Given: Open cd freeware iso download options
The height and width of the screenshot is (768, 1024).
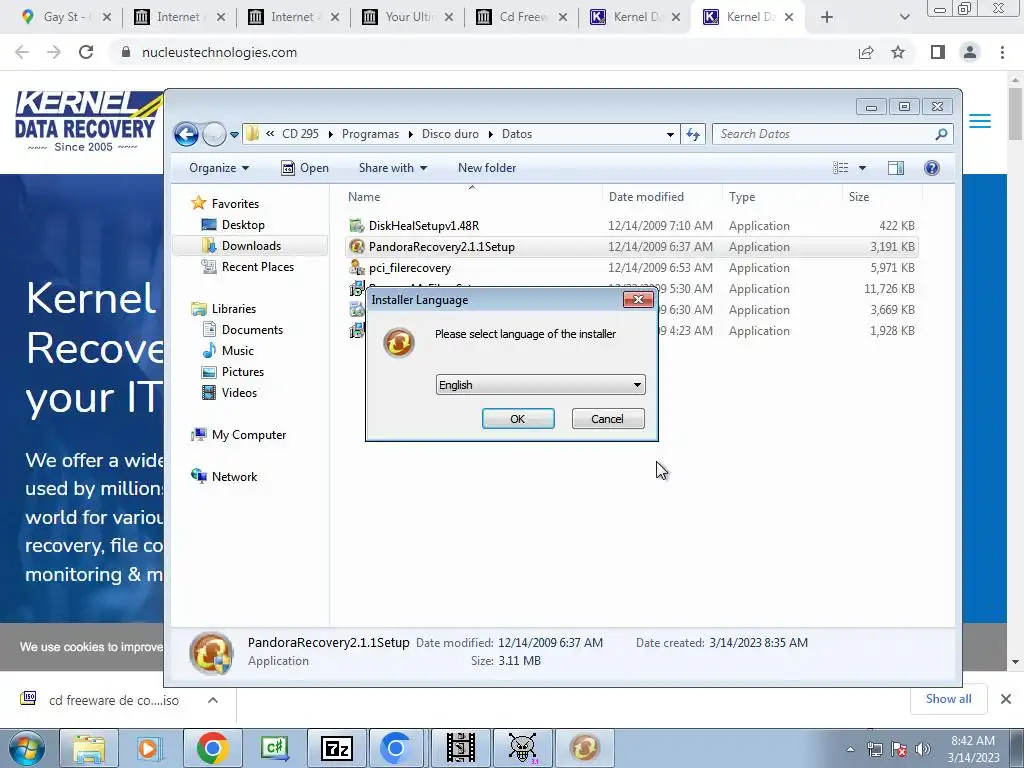Looking at the screenshot, I should (x=213, y=700).
